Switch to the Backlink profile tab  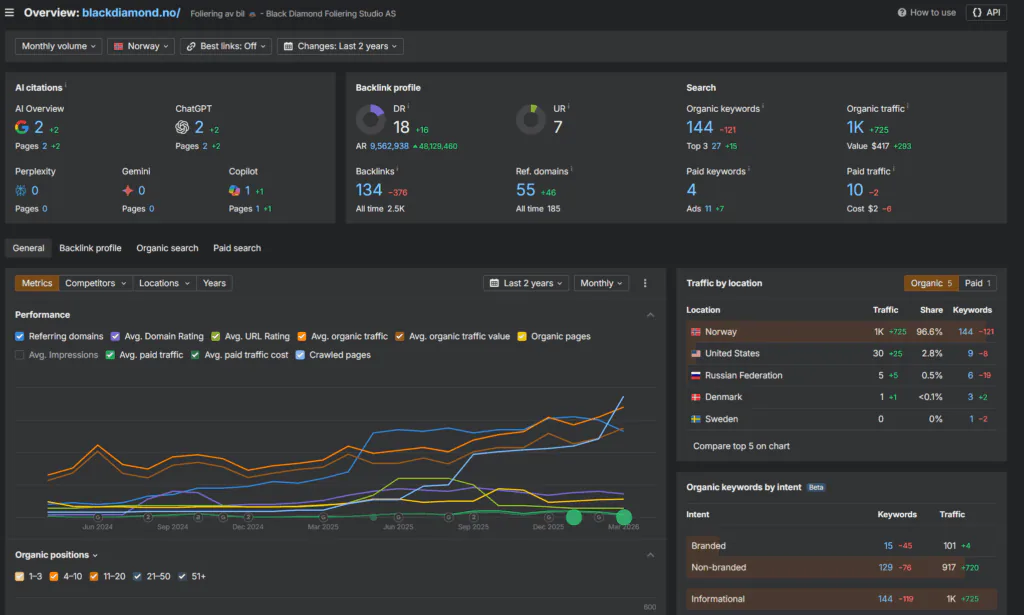(90, 248)
